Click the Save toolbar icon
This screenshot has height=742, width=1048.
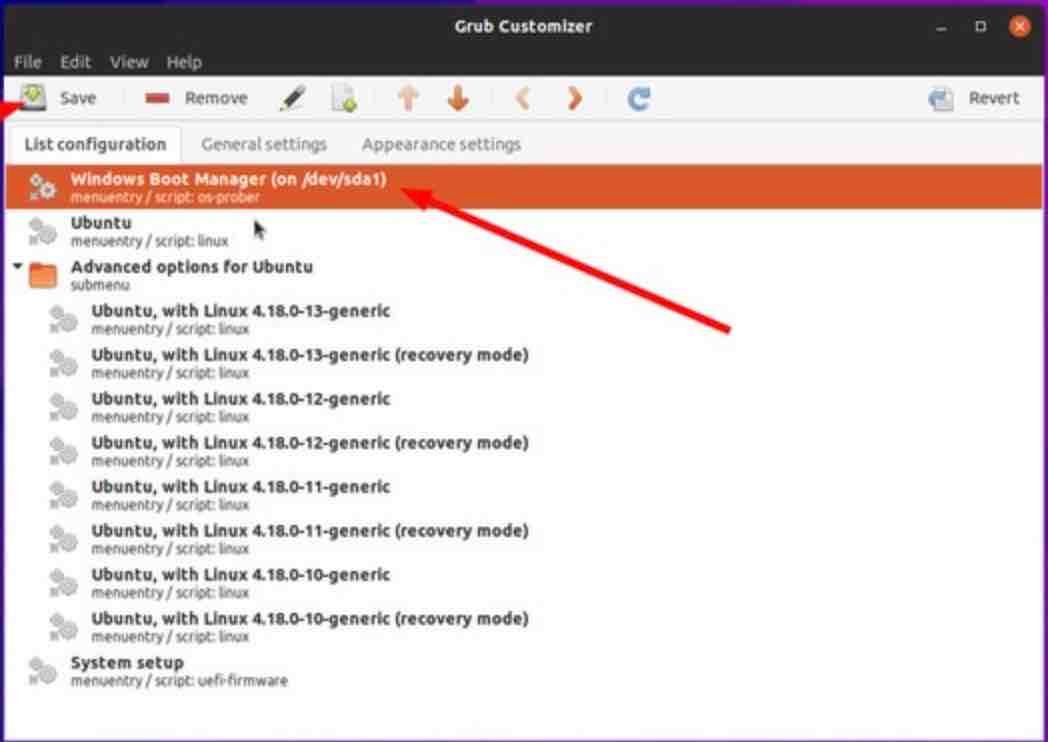[33, 98]
